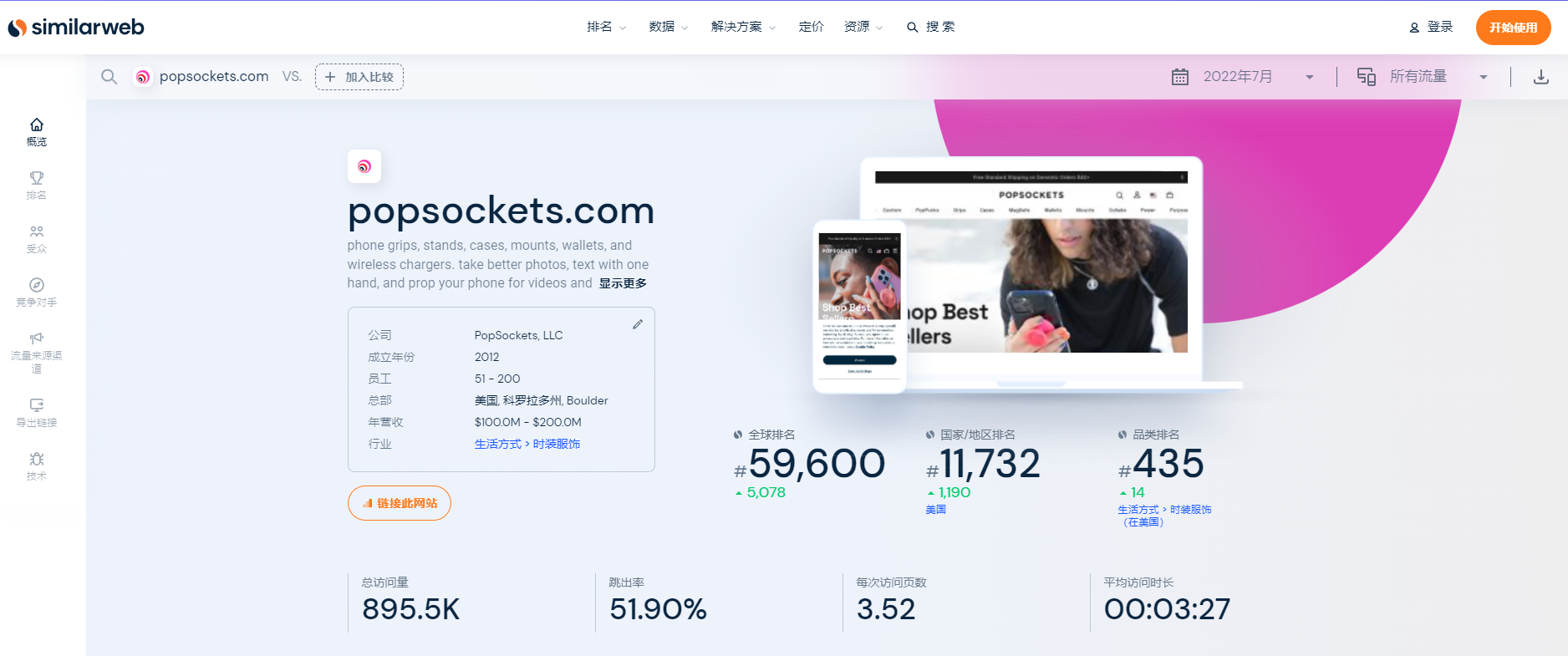1568x656 pixels.
Task: Click the 链接此网站 button
Action: [x=400, y=503]
